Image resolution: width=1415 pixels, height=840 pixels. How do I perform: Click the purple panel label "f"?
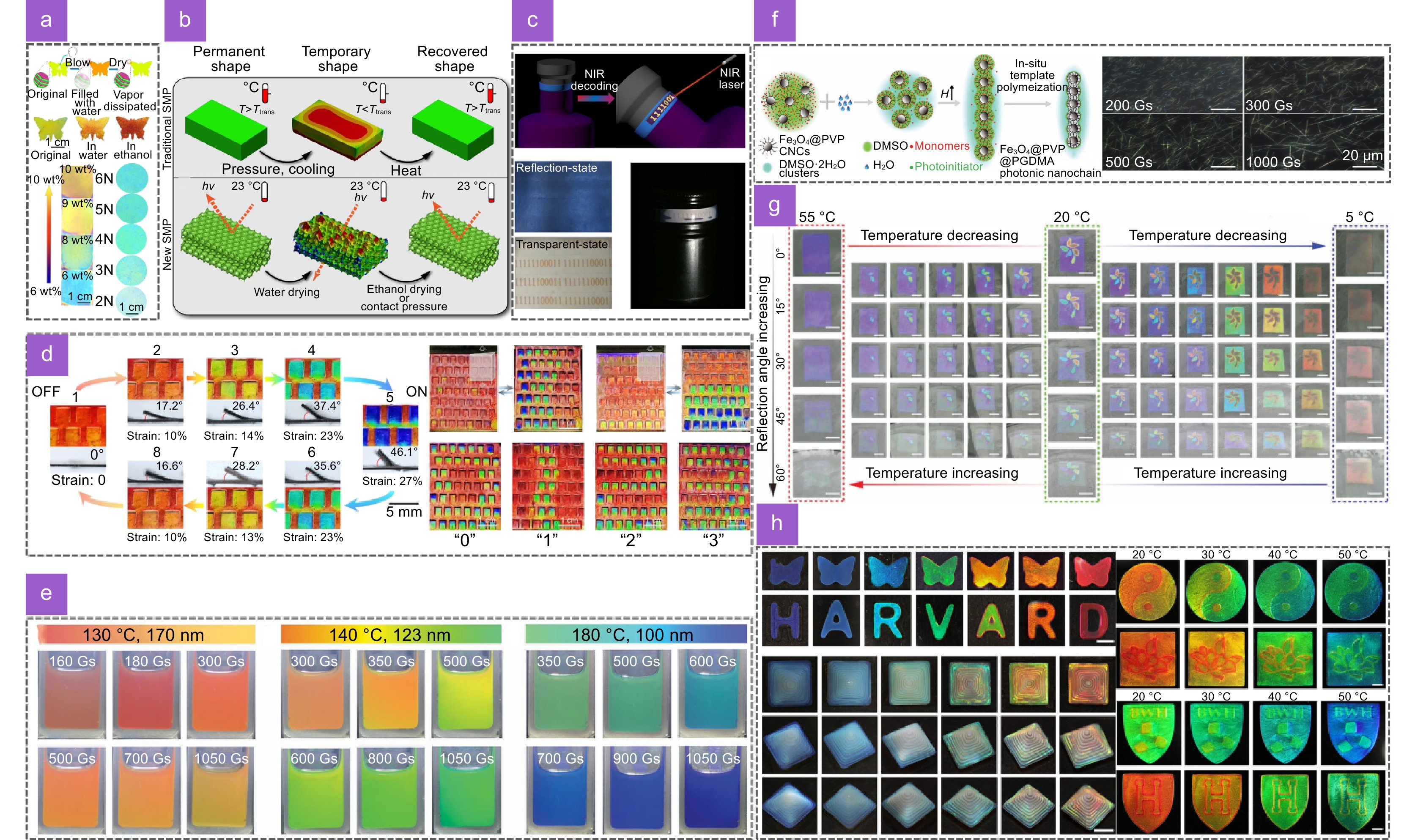pyautogui.click(x=775, y=20)
